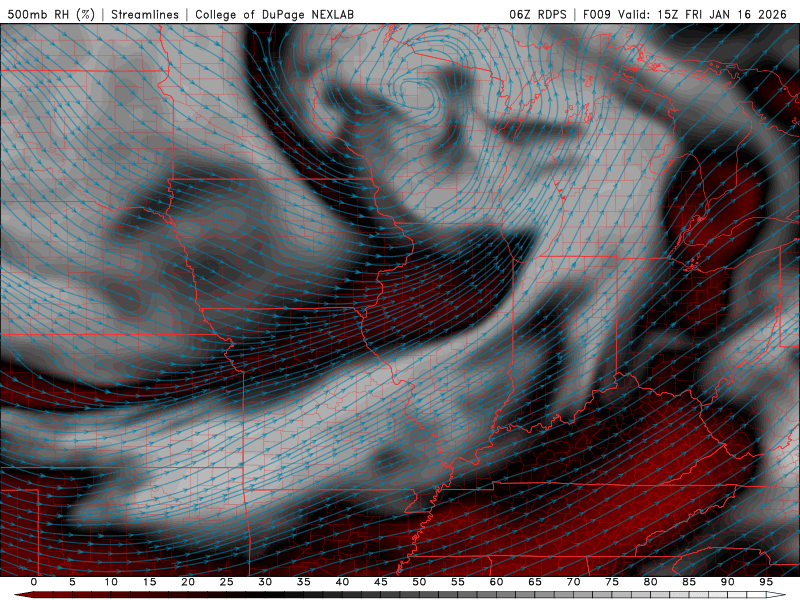The image size is (800, 600).
Task: Click the '65' value on the color scale
Action: coord(535,582)
